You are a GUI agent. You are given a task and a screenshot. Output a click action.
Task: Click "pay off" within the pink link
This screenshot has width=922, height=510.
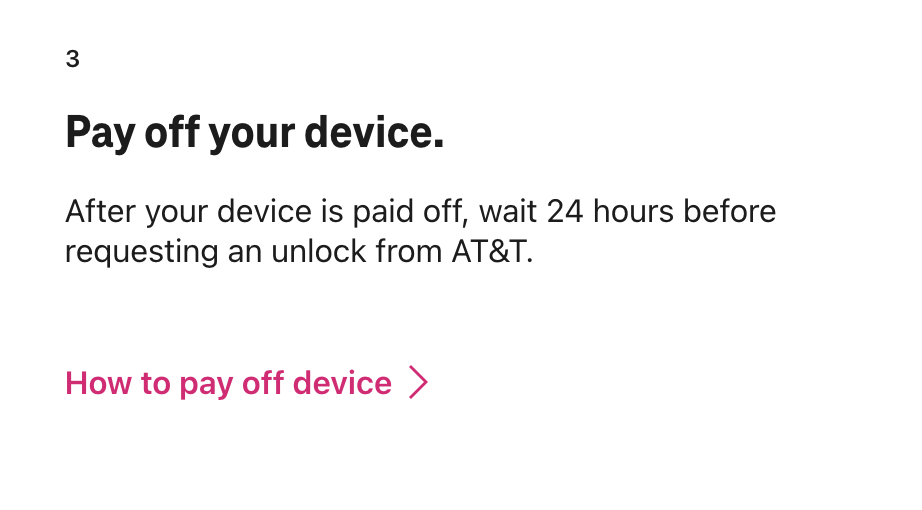(231, 383)
